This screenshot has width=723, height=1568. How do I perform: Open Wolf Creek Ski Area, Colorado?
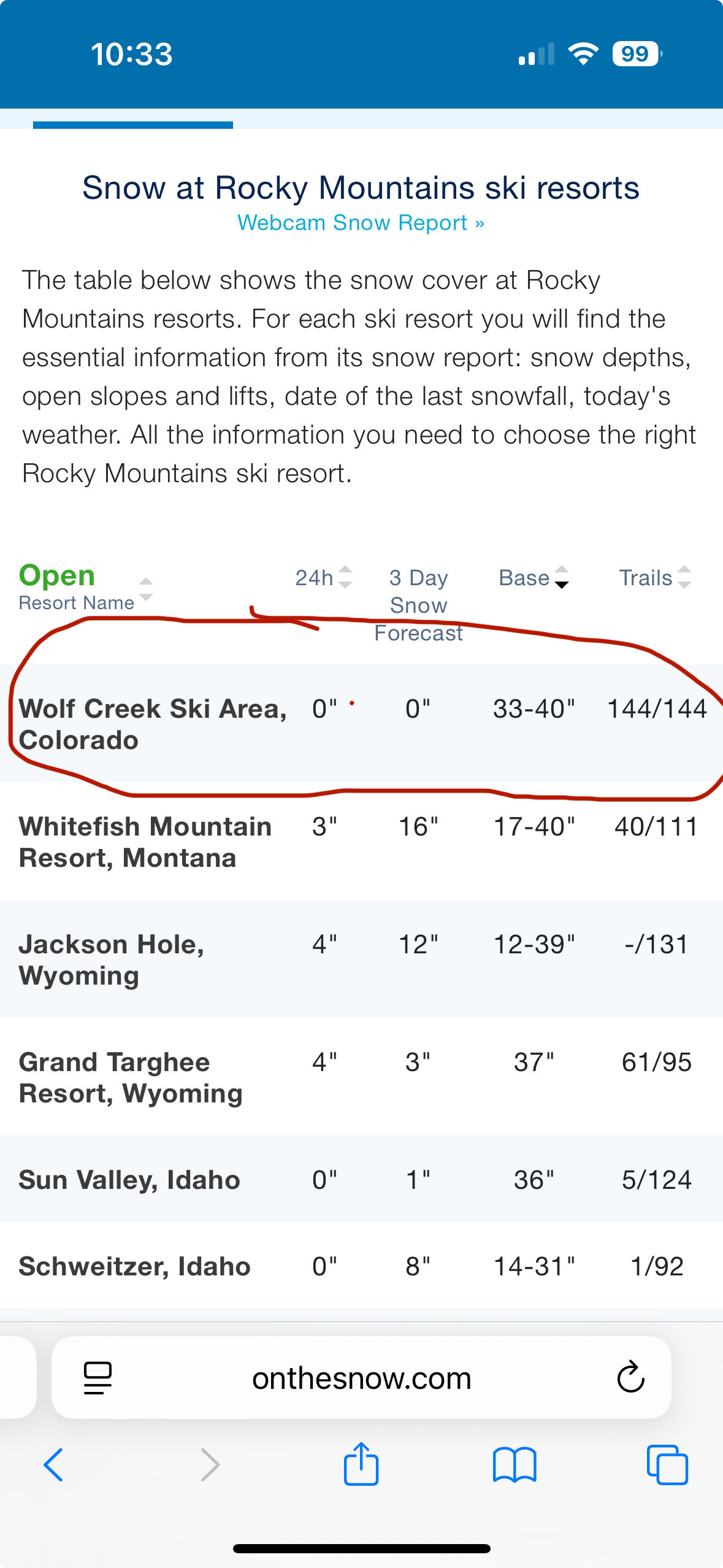coord(152,724)
